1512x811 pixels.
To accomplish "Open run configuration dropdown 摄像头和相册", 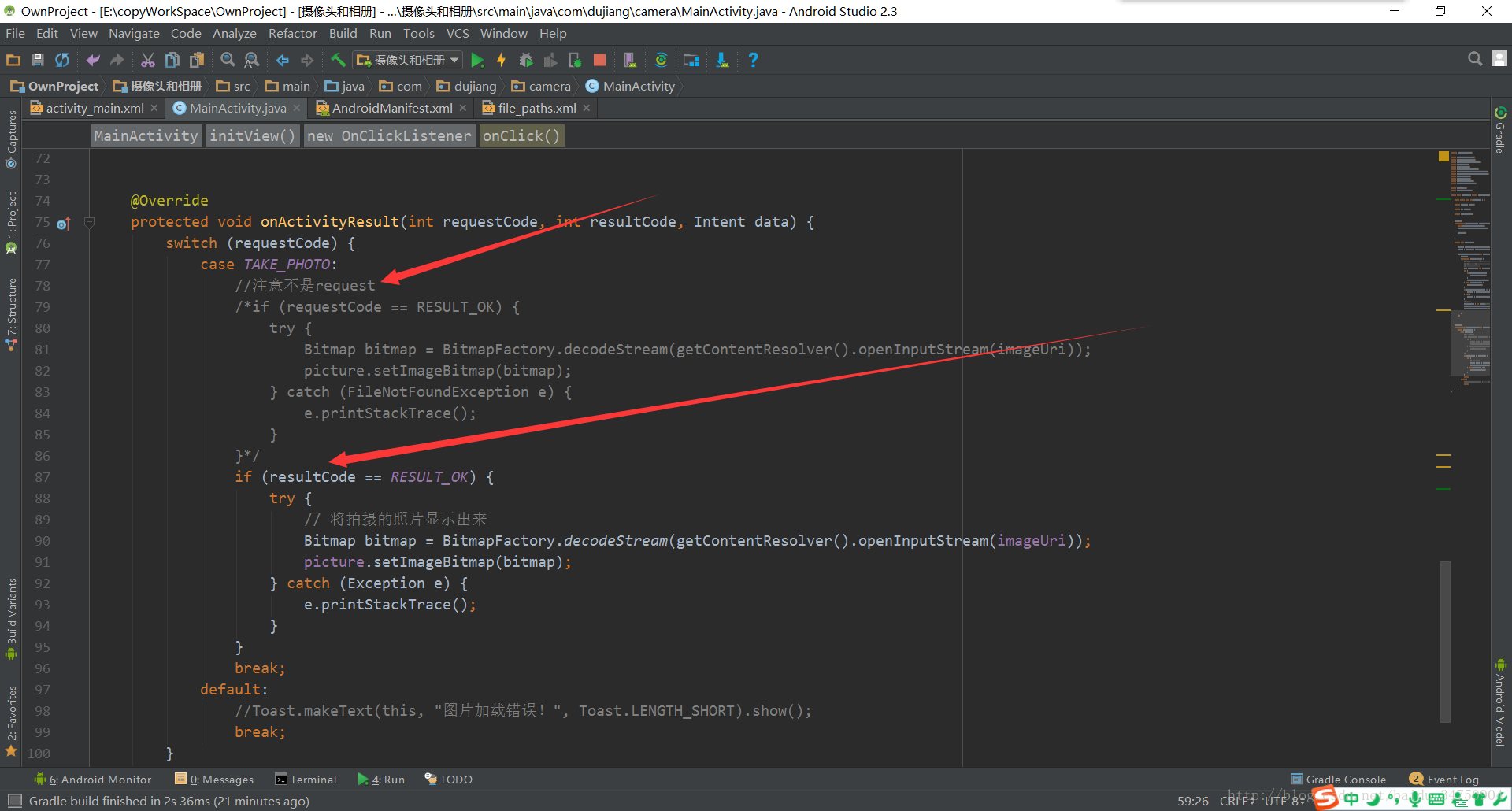I will pos(408,60).
